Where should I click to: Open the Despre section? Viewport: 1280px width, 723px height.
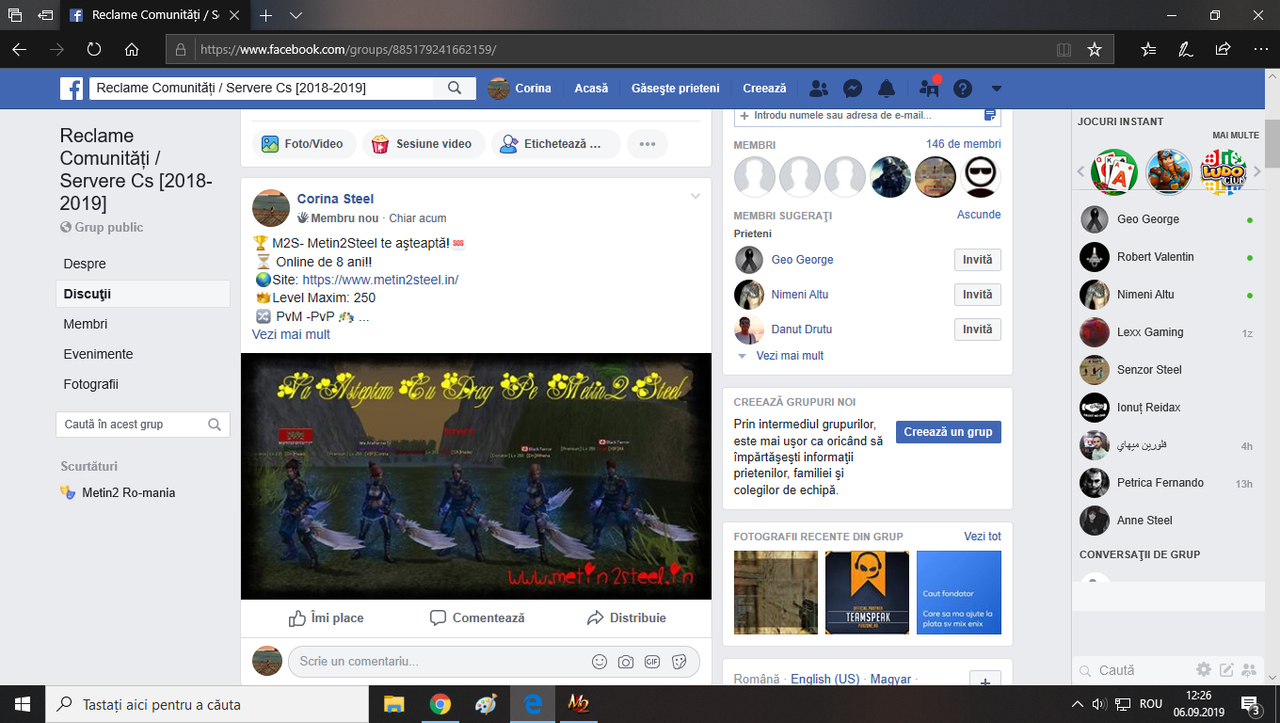(85, 264)
